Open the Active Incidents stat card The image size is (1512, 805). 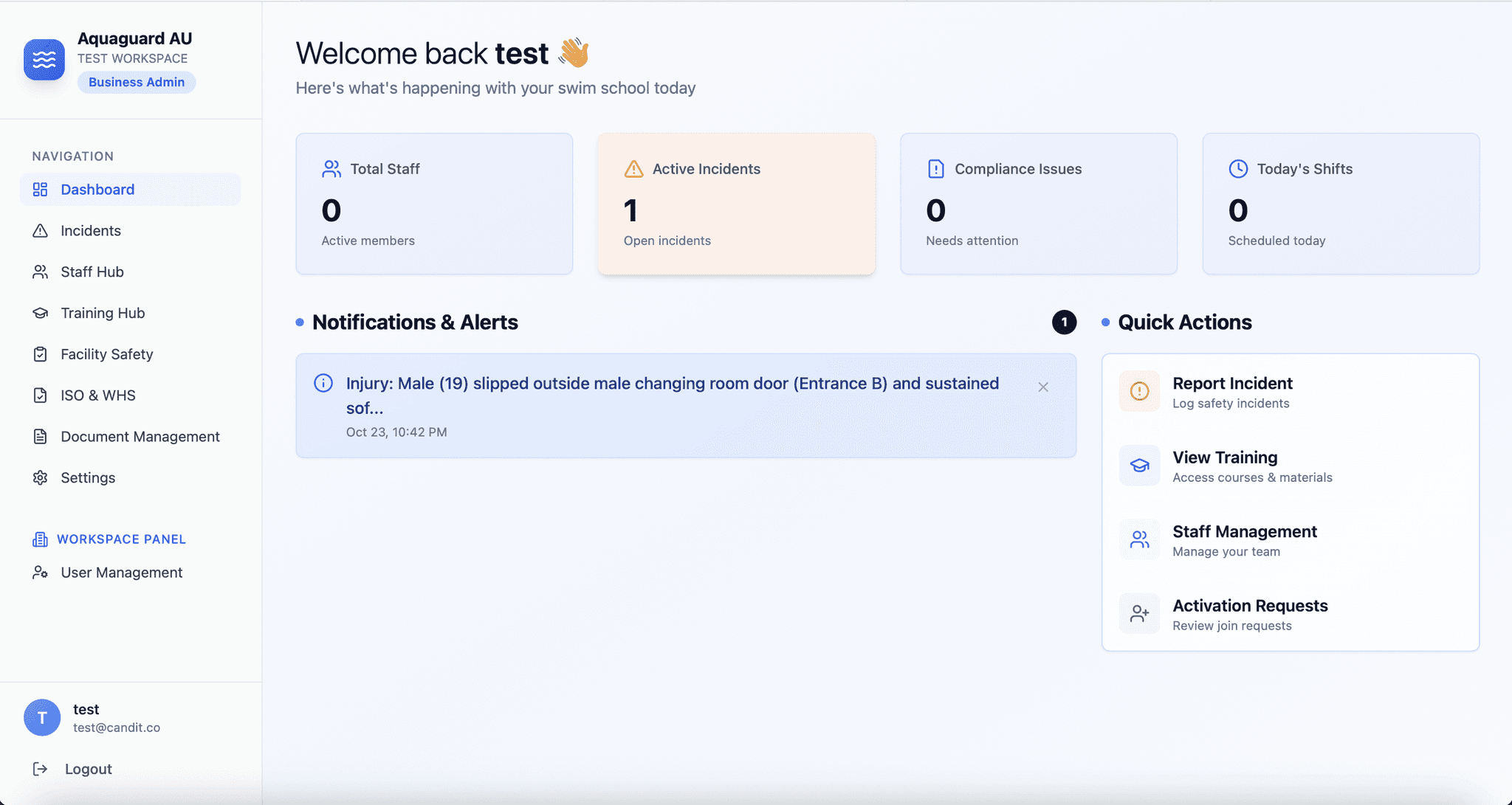pos(737,204)
